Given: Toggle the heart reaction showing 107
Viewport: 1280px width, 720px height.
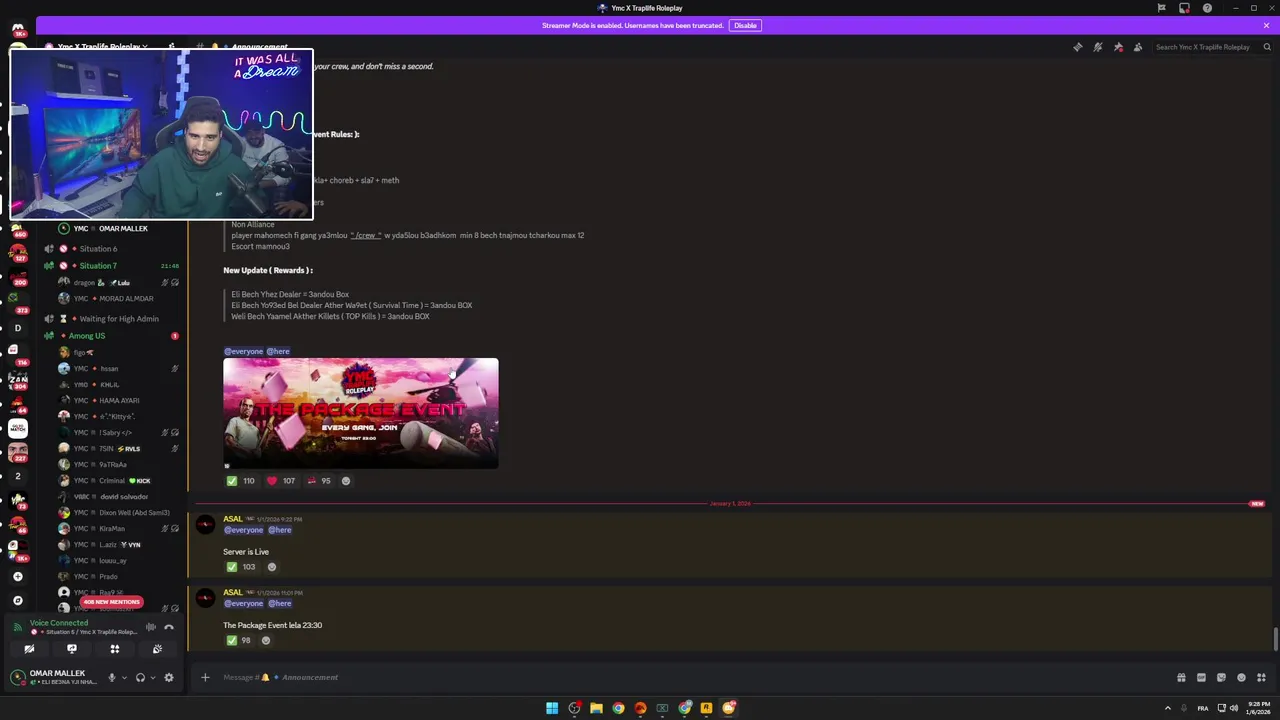Looking at the screenshot, I should tap(281, 481).
